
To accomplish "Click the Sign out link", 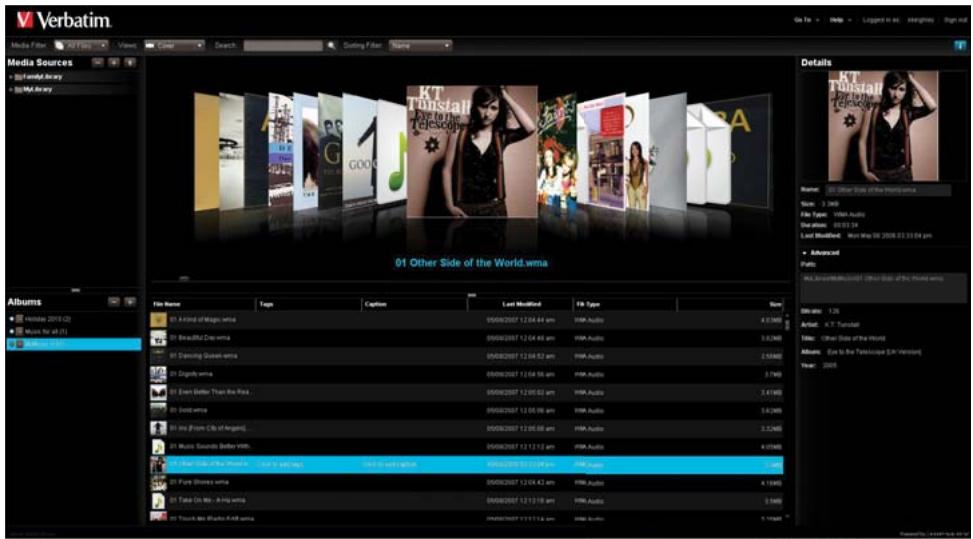I will pyautogui.click(x=955, y=20).
